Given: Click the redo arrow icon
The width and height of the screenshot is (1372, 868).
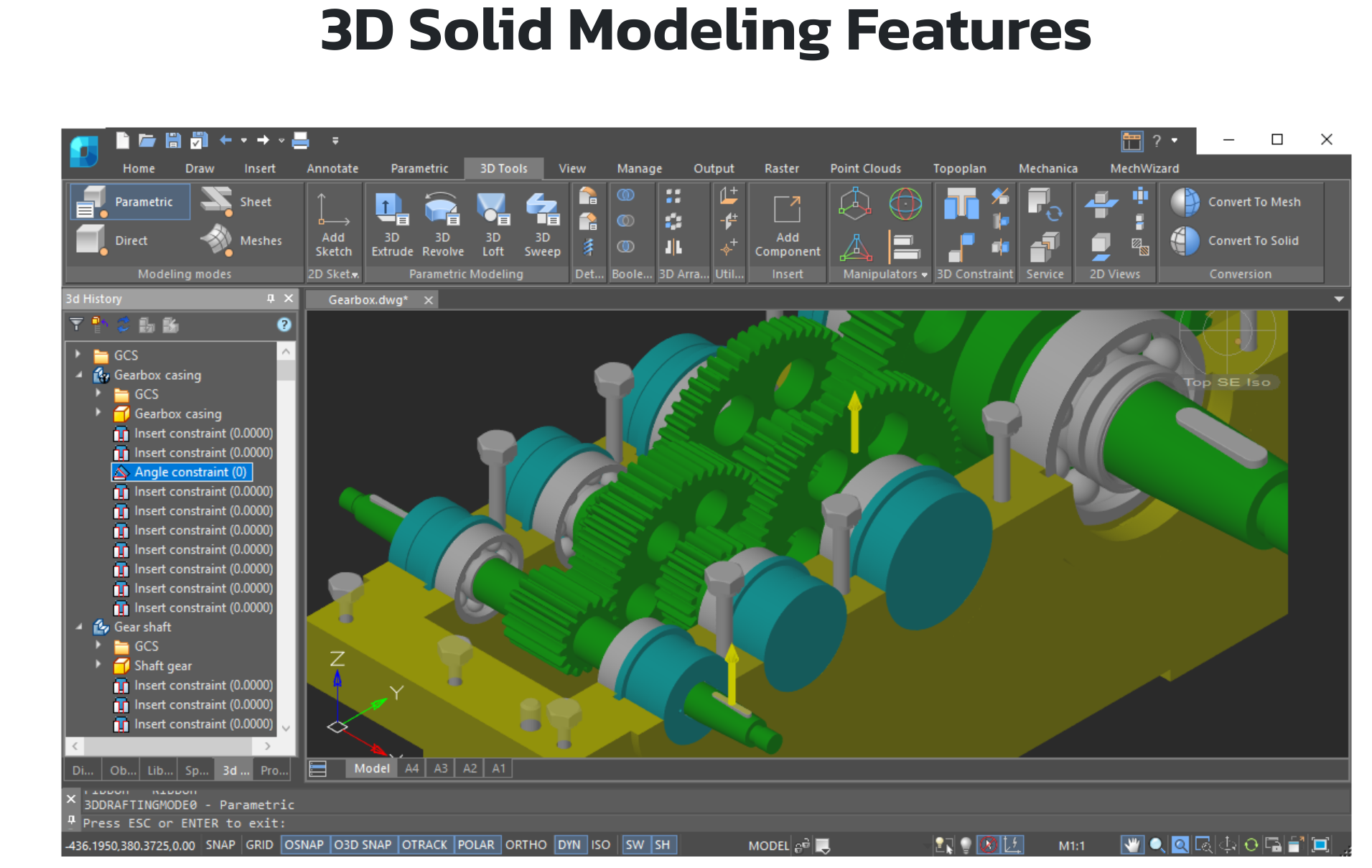Looking at the screenshot, I should click(x=263, y=140).
